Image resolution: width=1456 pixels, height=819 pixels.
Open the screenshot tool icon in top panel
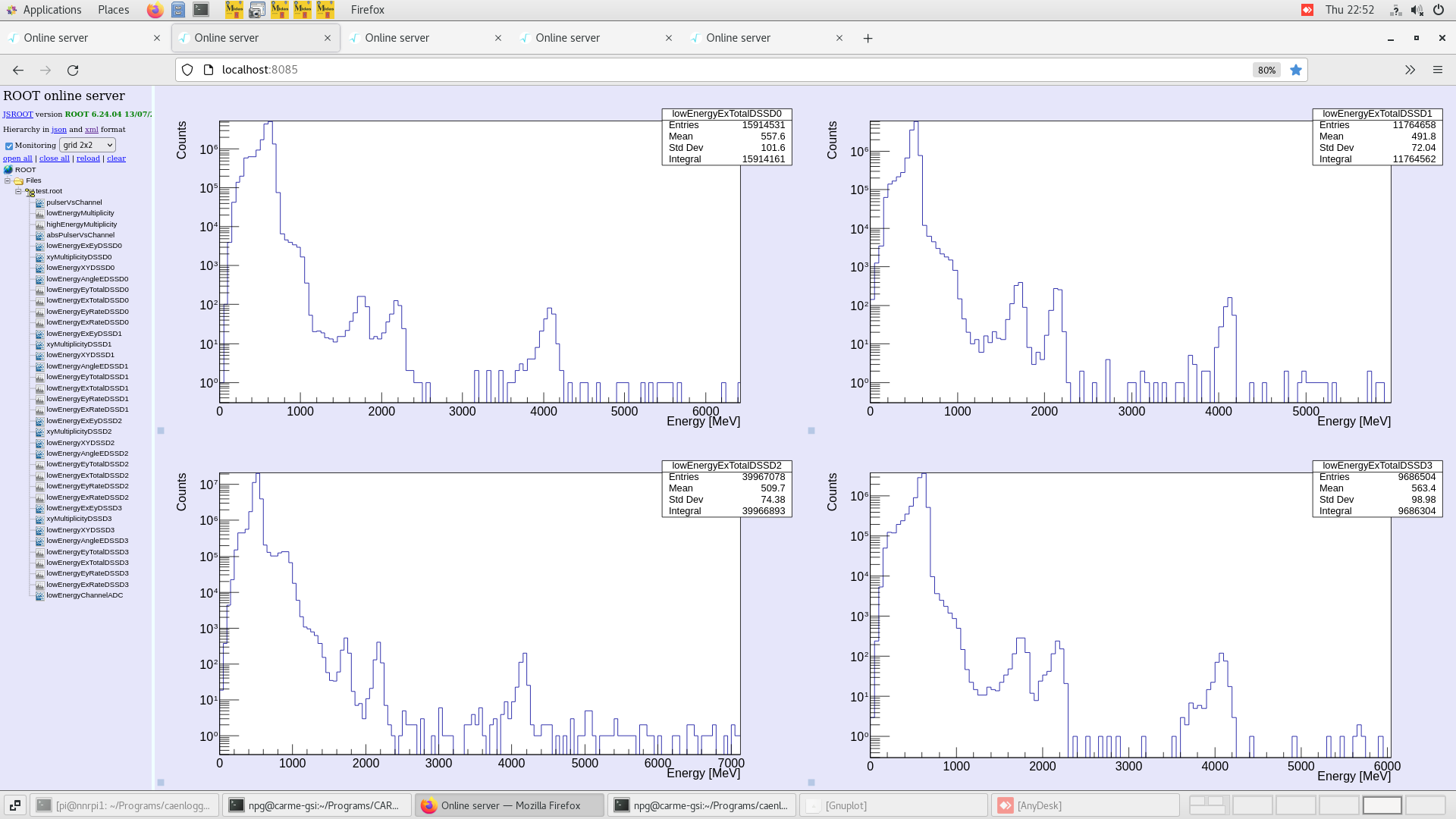pos(257,10)
